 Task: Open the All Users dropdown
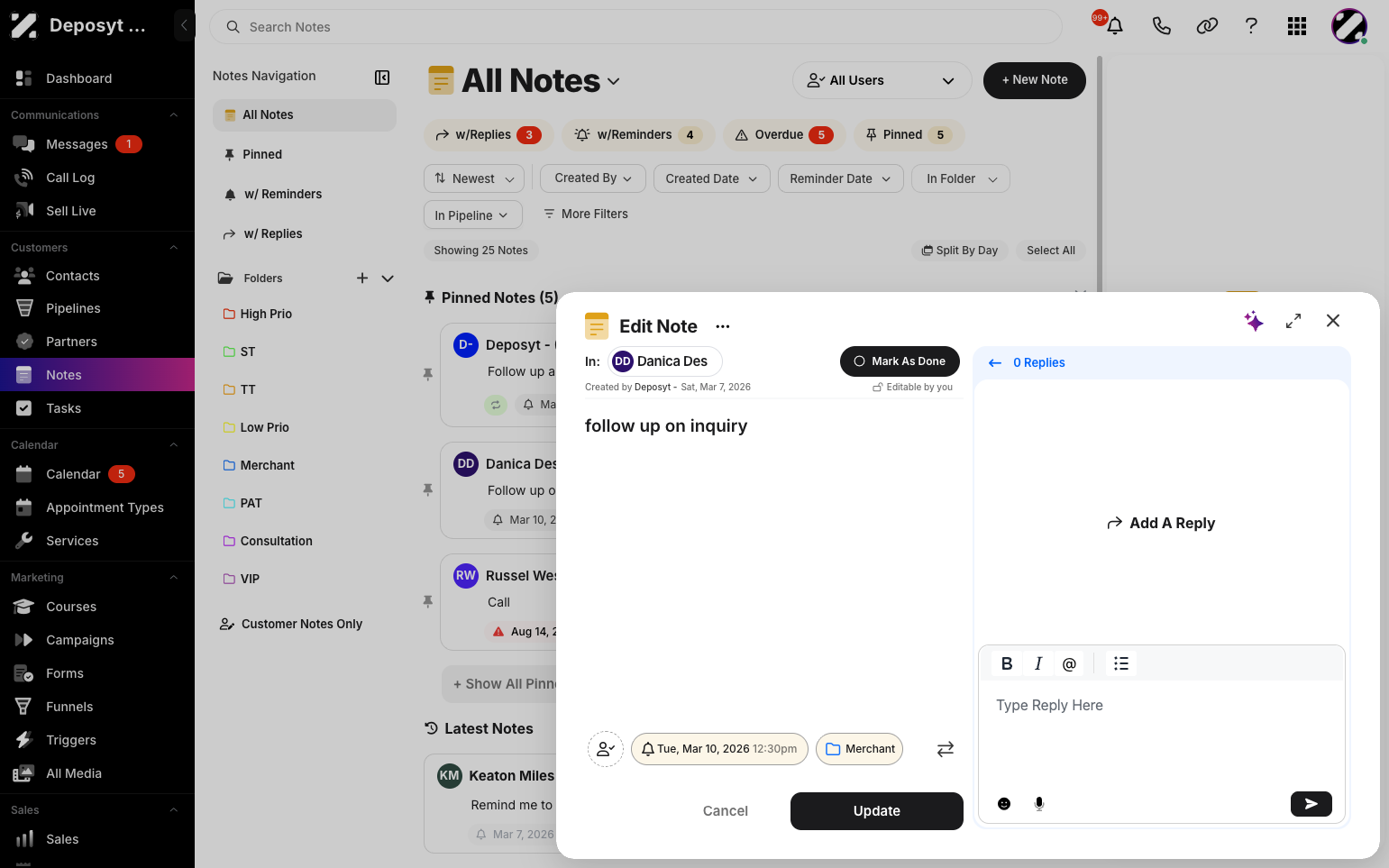pyautogui.click(x=882, y=80)
